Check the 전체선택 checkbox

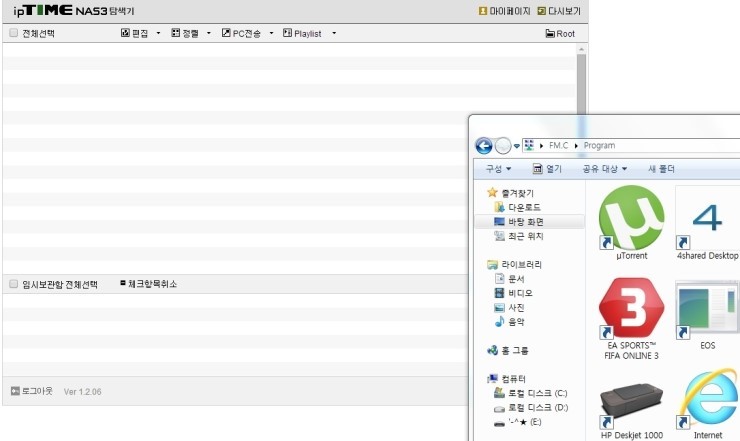[x=14, y=33]
